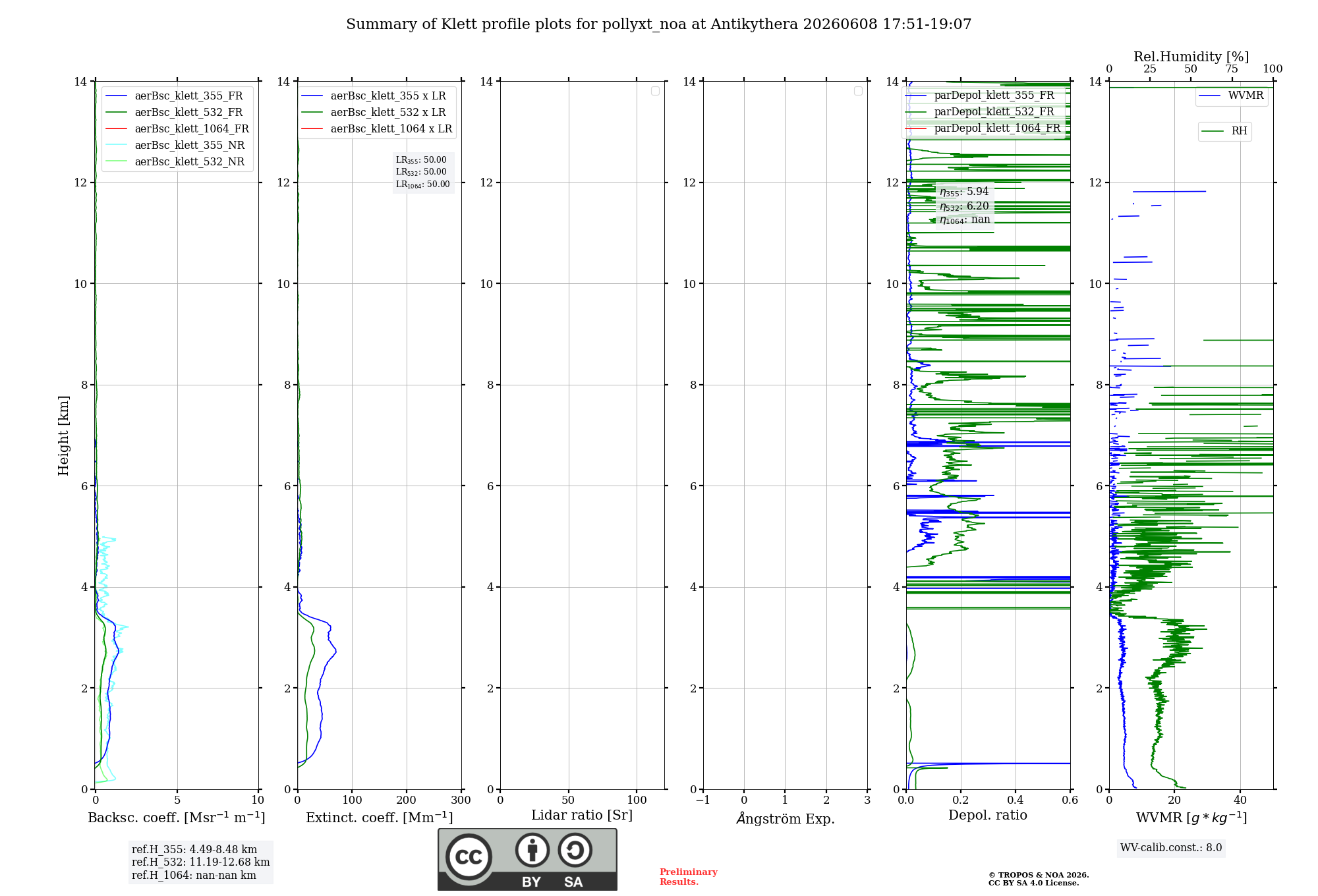Click the empty legend box in Ångström panel

click(858, 91)
